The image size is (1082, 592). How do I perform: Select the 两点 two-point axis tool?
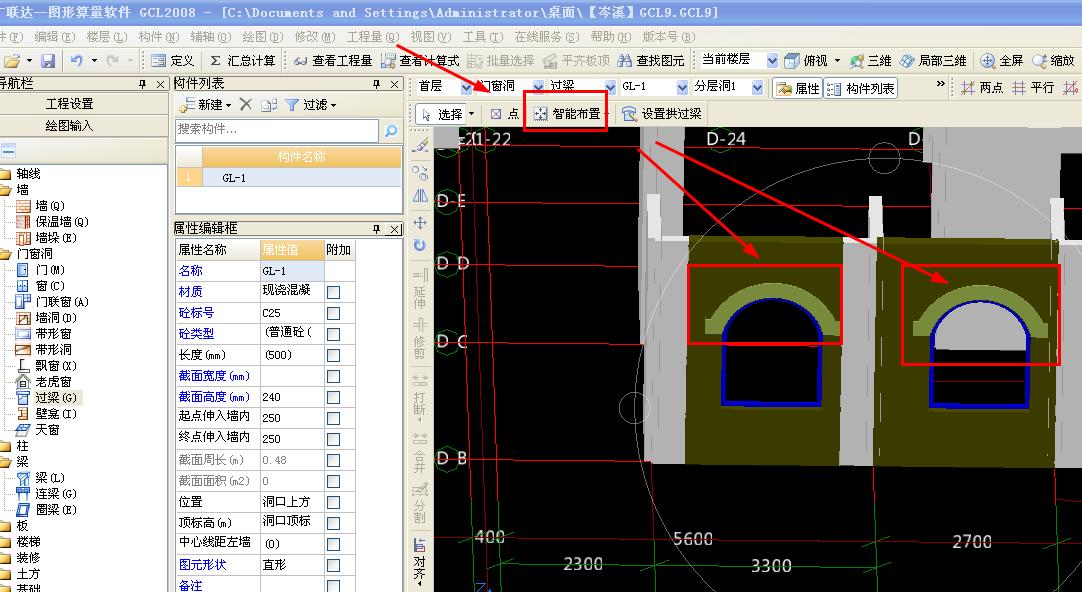pyautogui.click(x=982, y=88)
